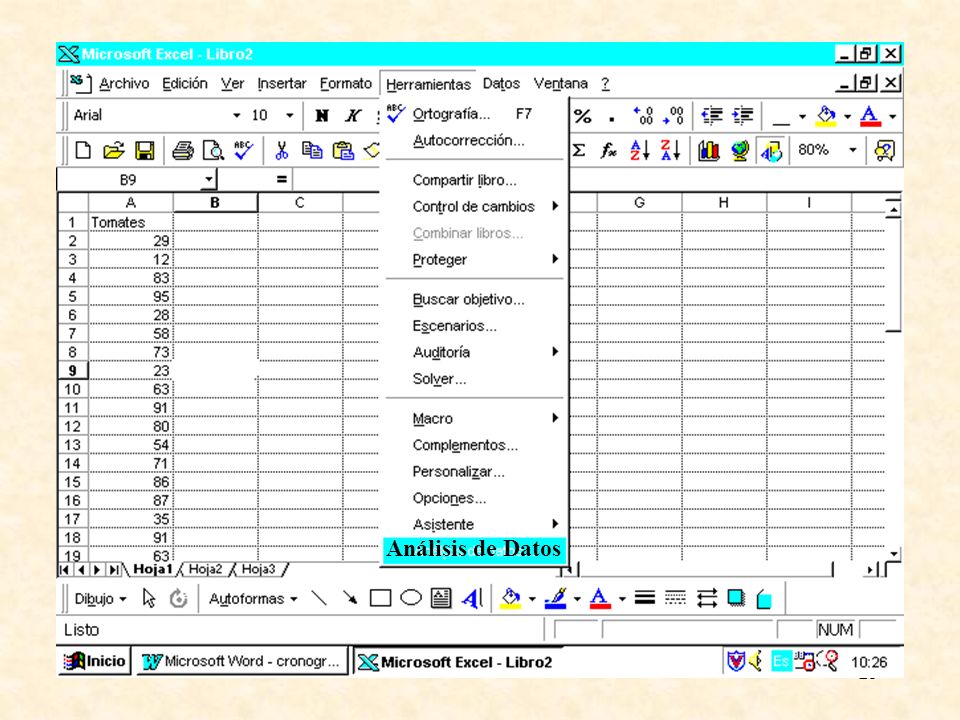This screenshot has width=960, height=720.
Task: Expand the Macro submenu
Action: [474, 419]
